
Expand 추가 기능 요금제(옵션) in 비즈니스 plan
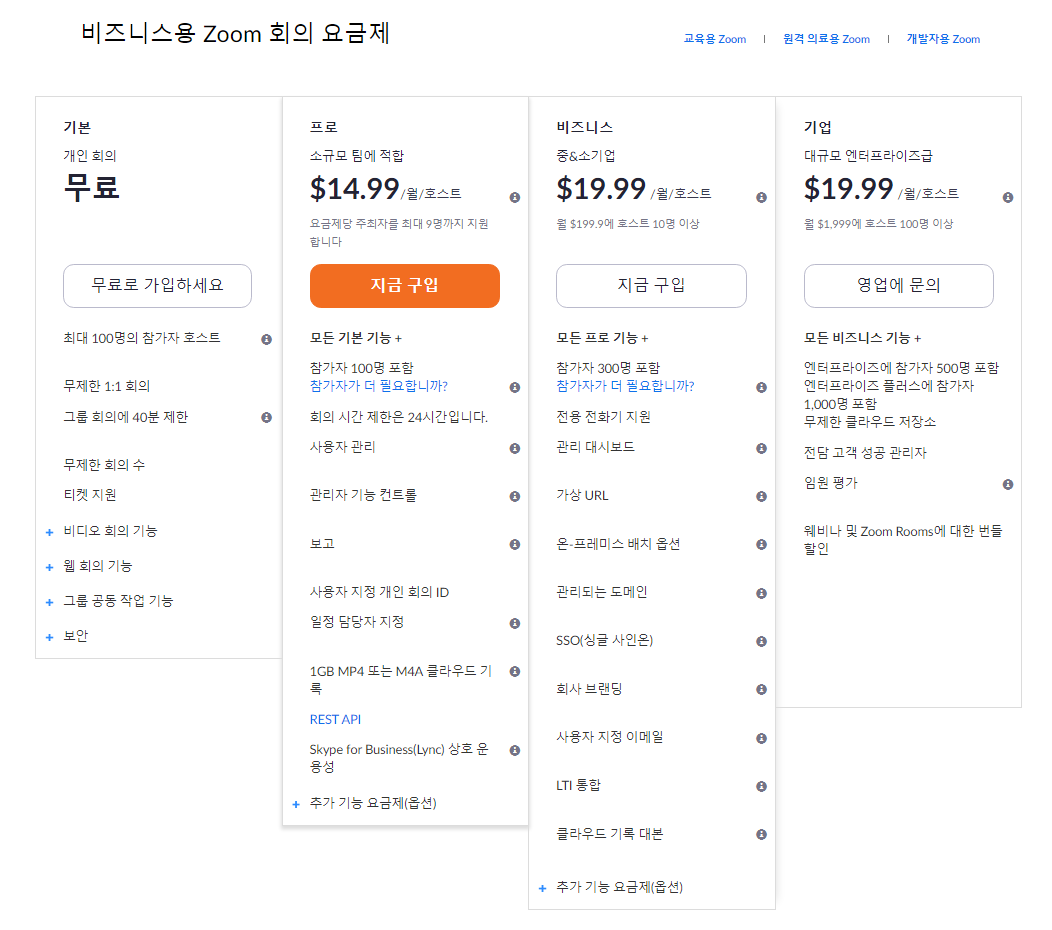click(x=542, y=888)
